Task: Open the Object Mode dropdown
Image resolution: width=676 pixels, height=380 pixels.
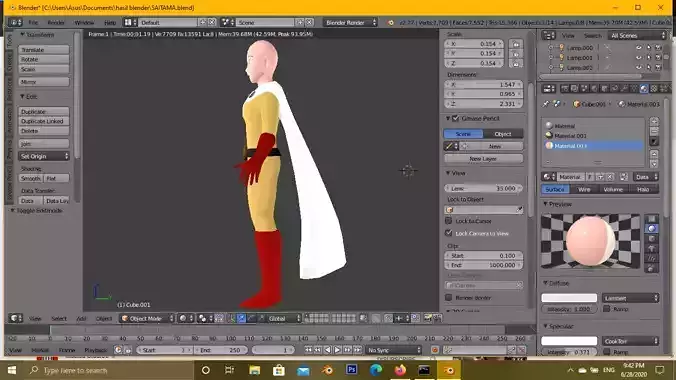Action: [147, 318]
